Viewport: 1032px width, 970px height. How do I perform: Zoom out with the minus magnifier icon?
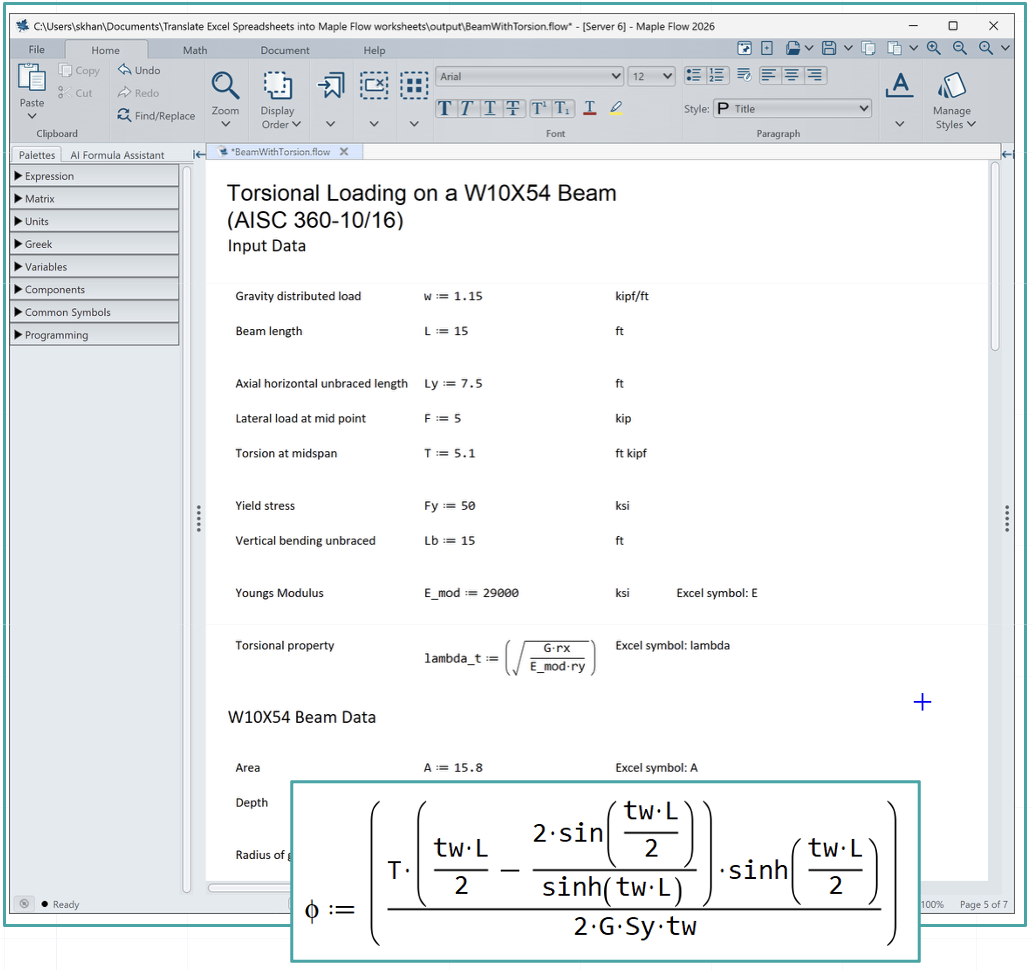click(x=960, y=48)
